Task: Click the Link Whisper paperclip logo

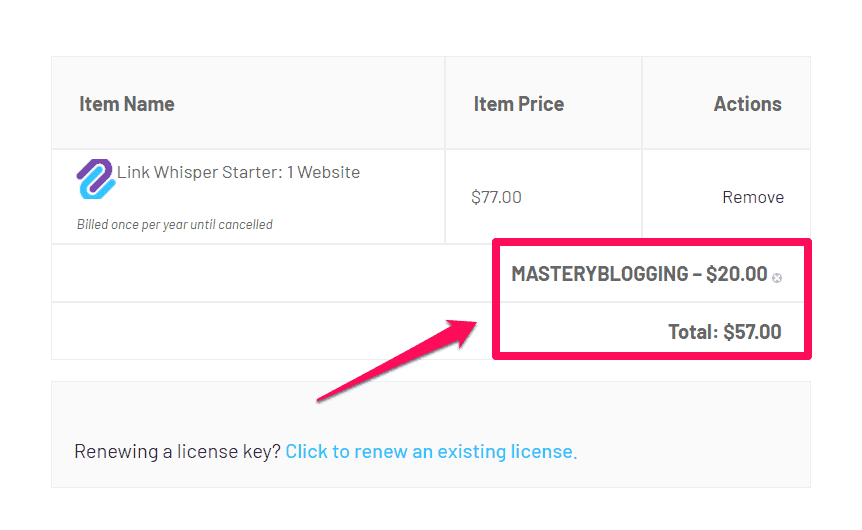Action: click(x=96, y=179)
